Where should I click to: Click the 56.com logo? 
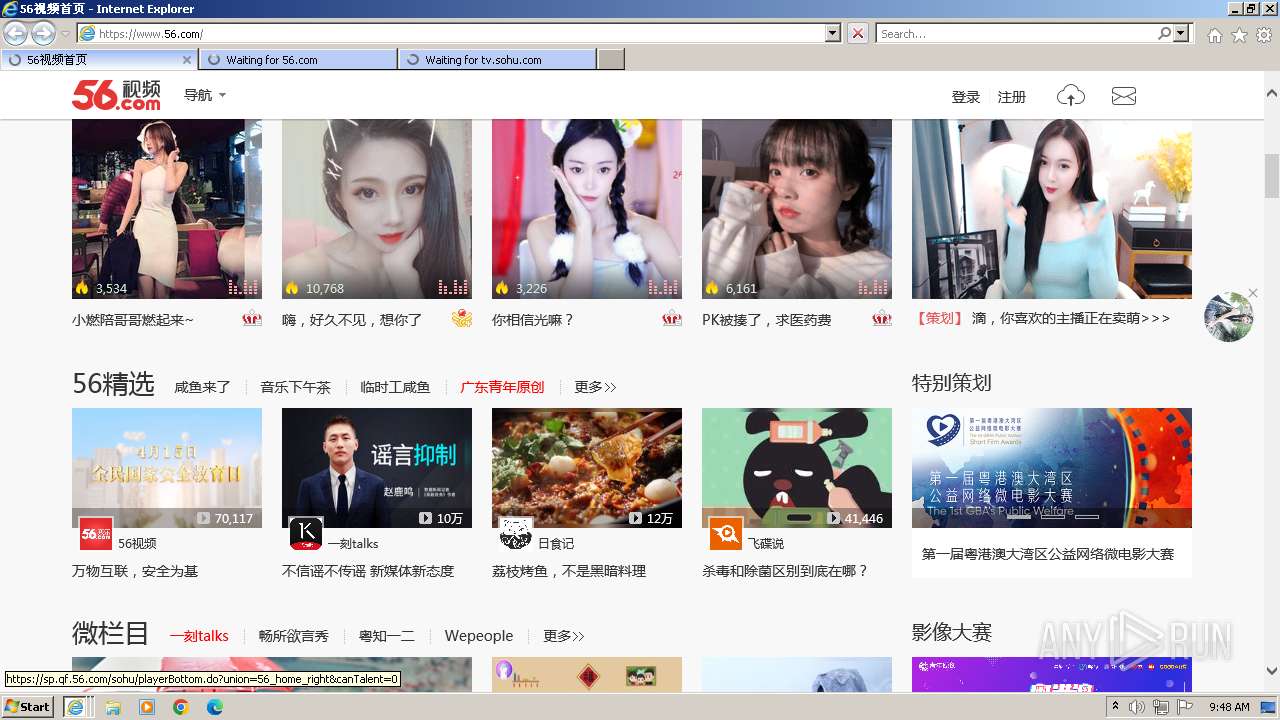click(116, 95)
